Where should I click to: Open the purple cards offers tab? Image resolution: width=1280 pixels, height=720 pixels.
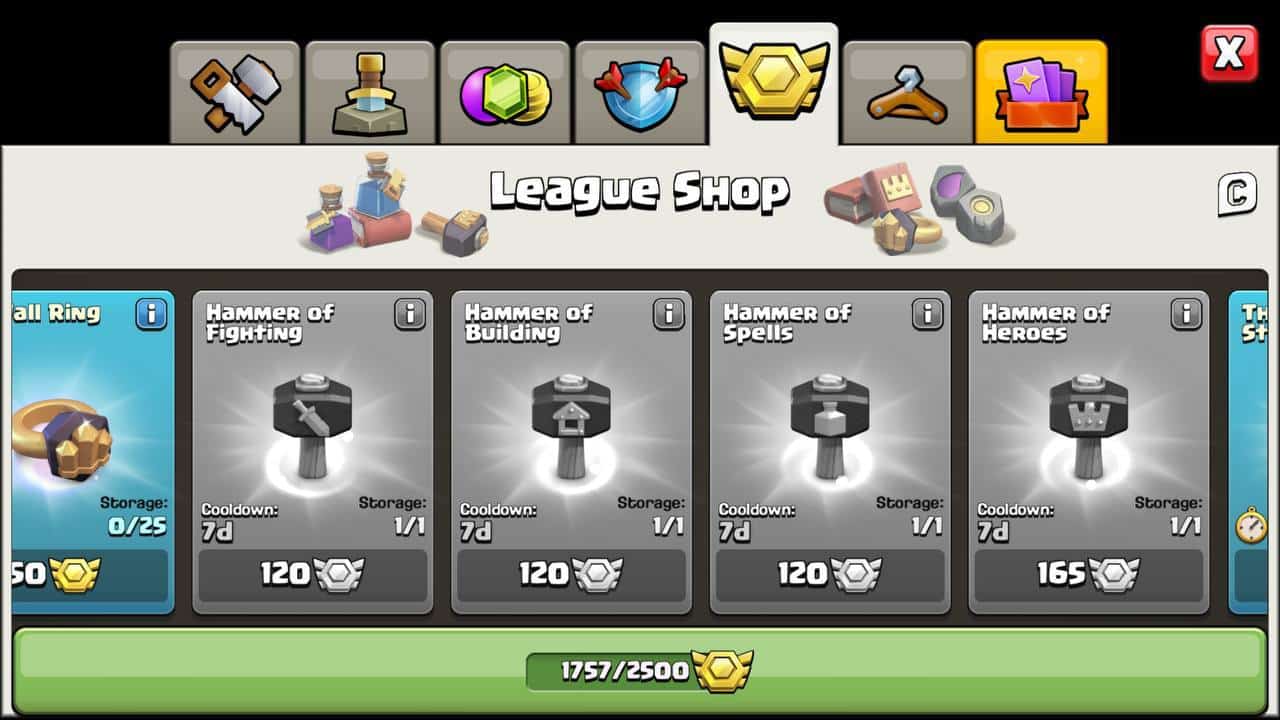1041,93
